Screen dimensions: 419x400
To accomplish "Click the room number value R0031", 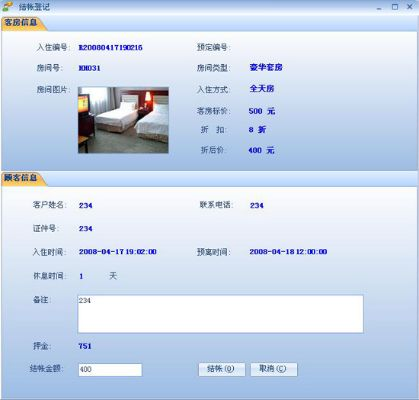I will pyautogui.click(x=89, y=68).
